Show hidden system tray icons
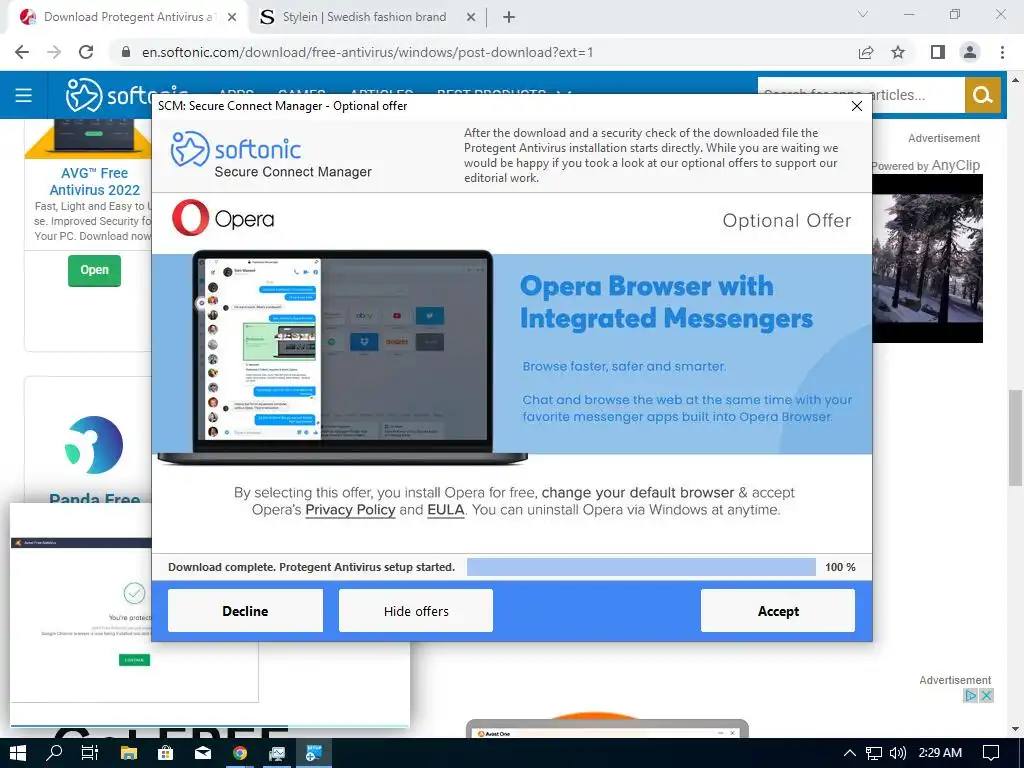Screen dimensions: 1024x768 point(850,753)
